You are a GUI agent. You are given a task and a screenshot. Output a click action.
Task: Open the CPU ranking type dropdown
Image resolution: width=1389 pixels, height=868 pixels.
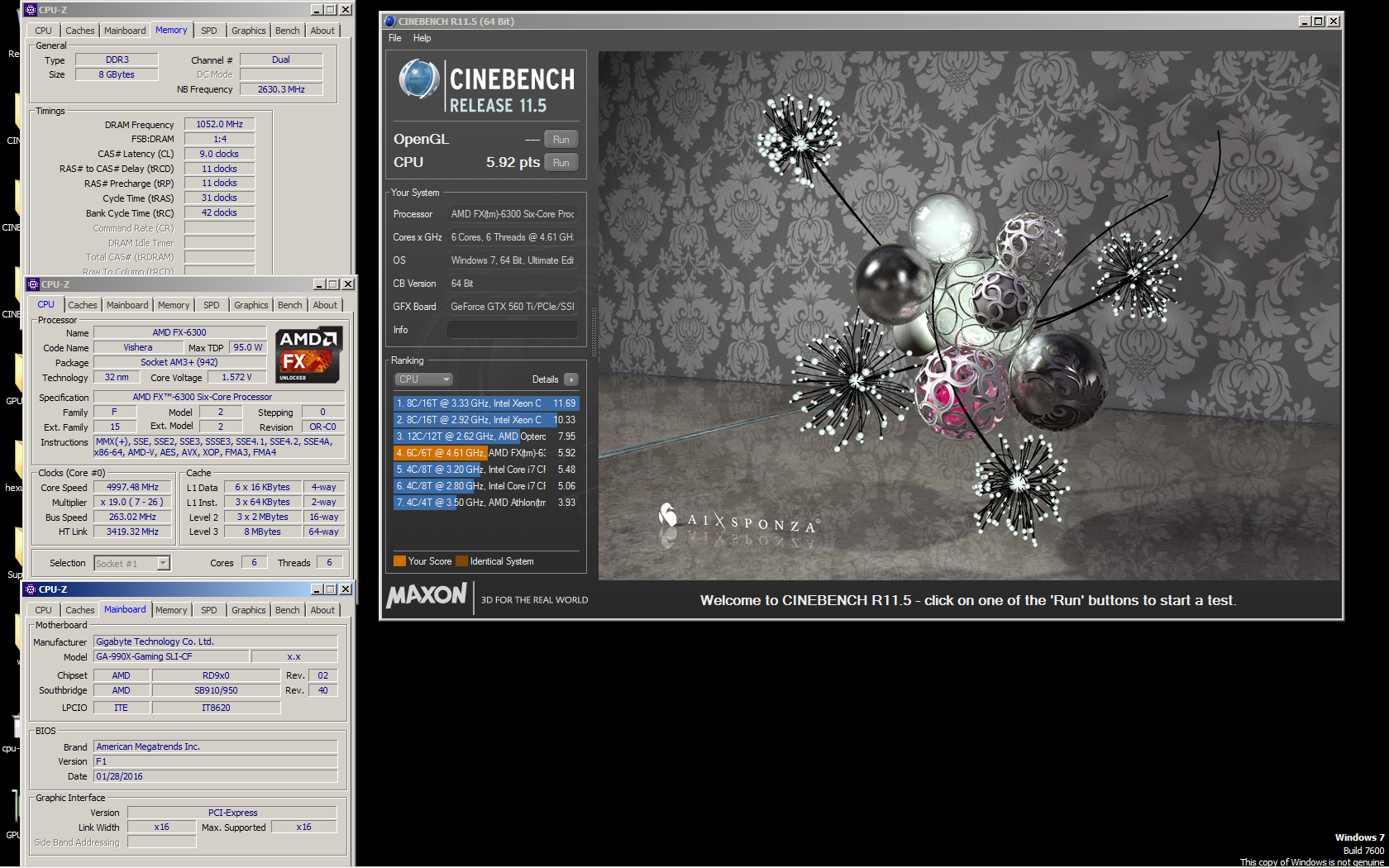[423, 379]
